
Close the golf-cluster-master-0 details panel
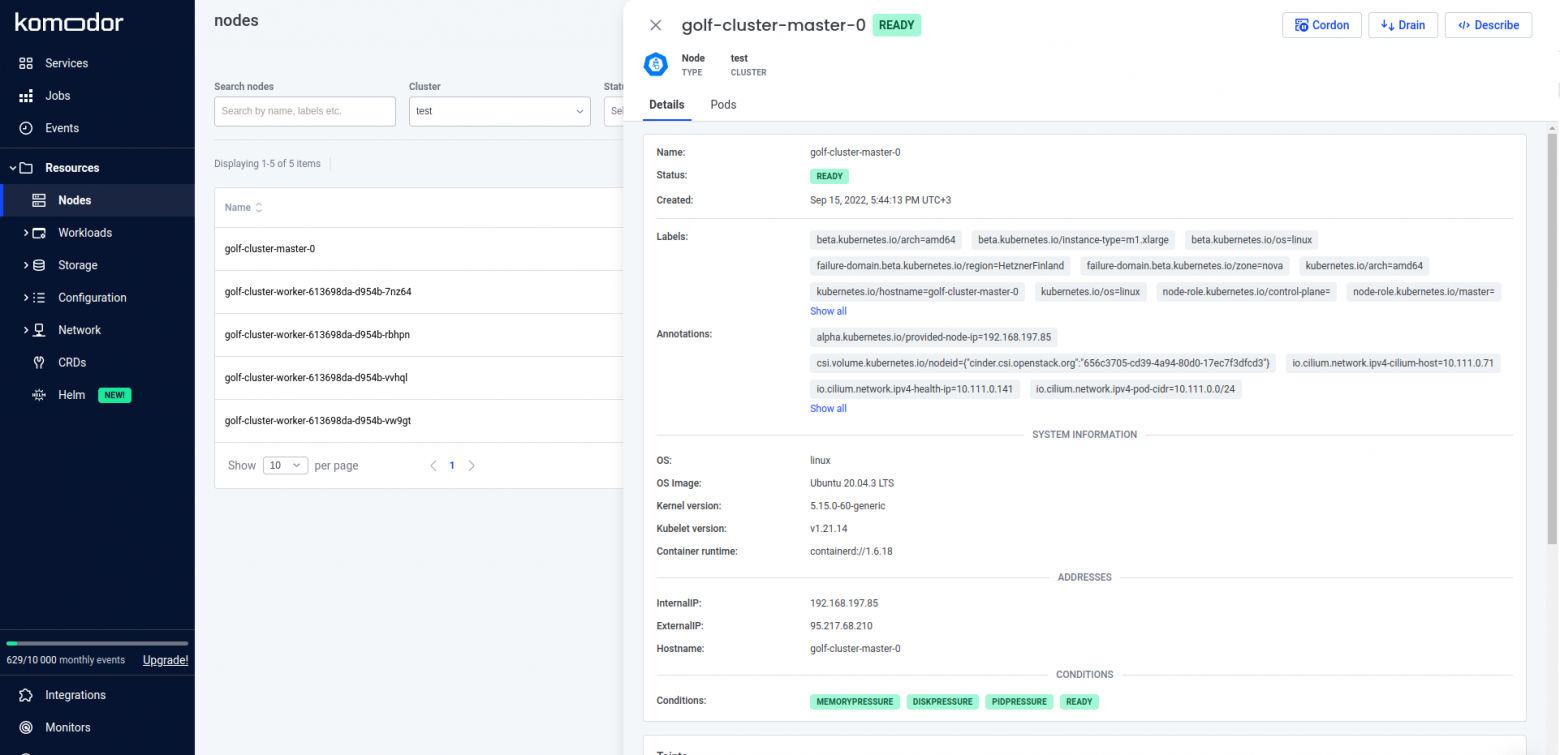pos(656,25)
